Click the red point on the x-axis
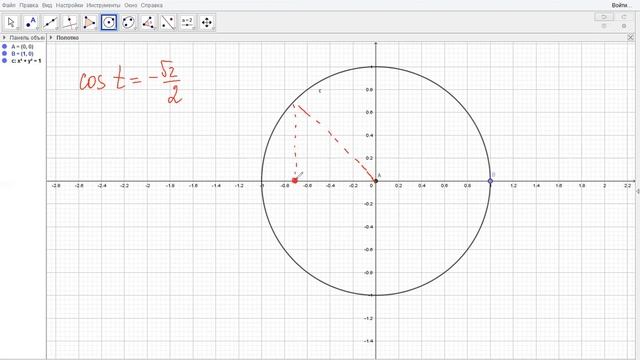The width and height of the screenshot is (640, 360). (x=295, y=180)
